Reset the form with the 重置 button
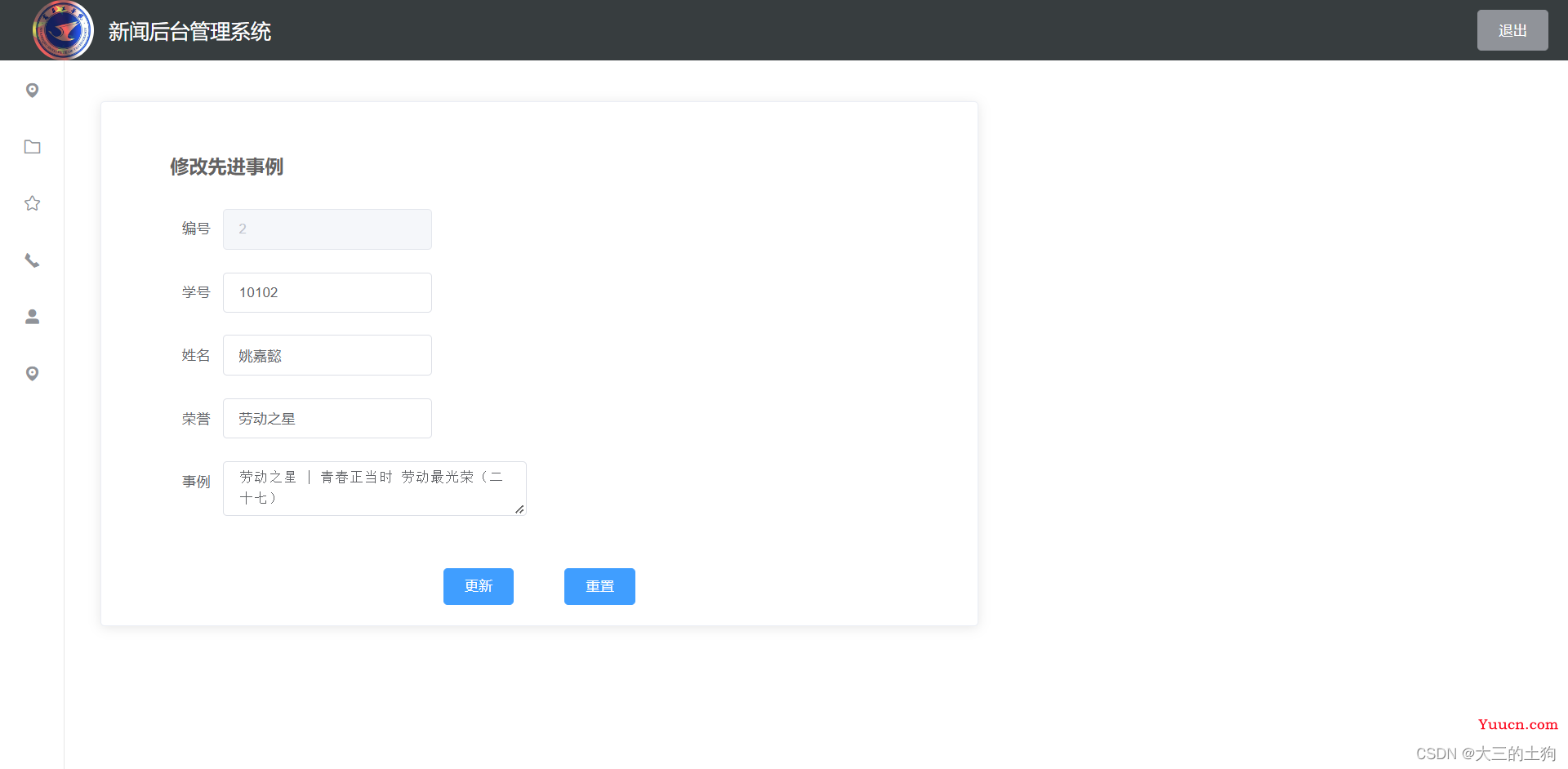 click(599, 586)
